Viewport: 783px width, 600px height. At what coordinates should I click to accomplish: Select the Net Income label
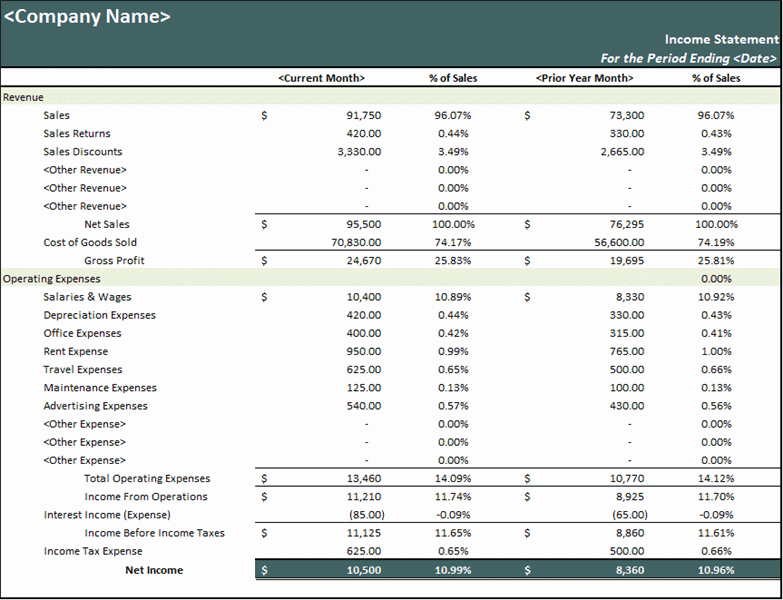click(x=154, y=570)
